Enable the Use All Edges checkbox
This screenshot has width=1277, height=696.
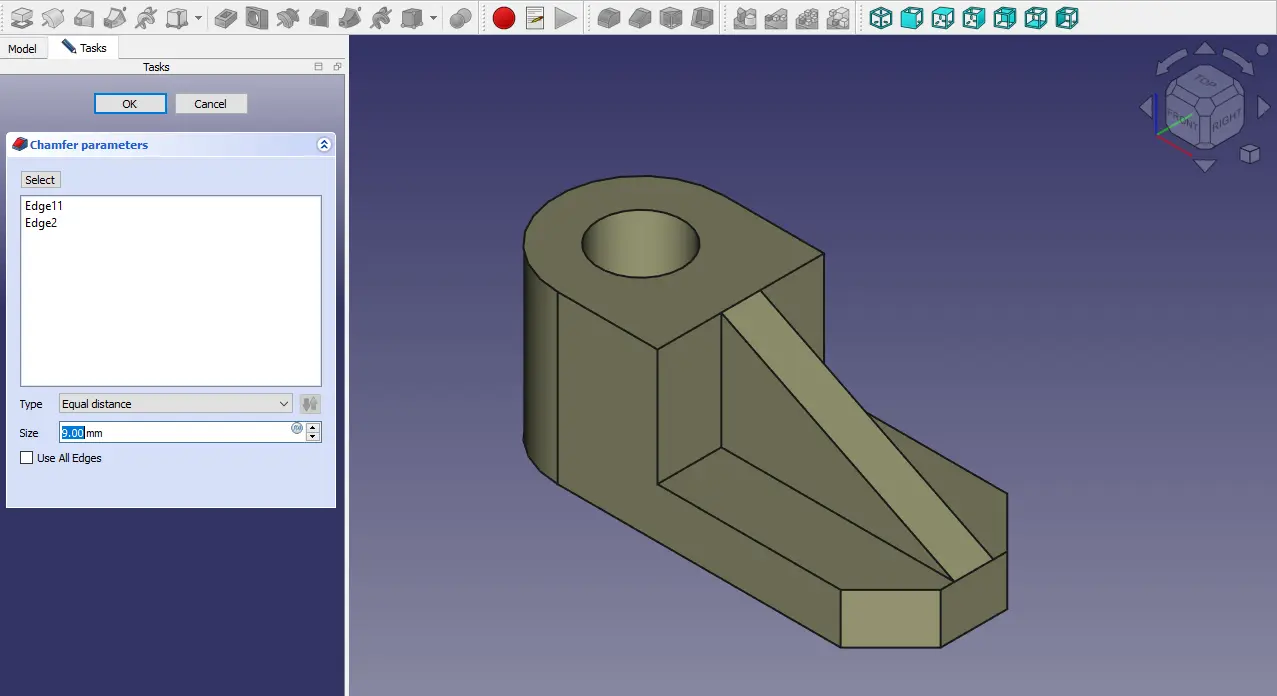[27, 458]
